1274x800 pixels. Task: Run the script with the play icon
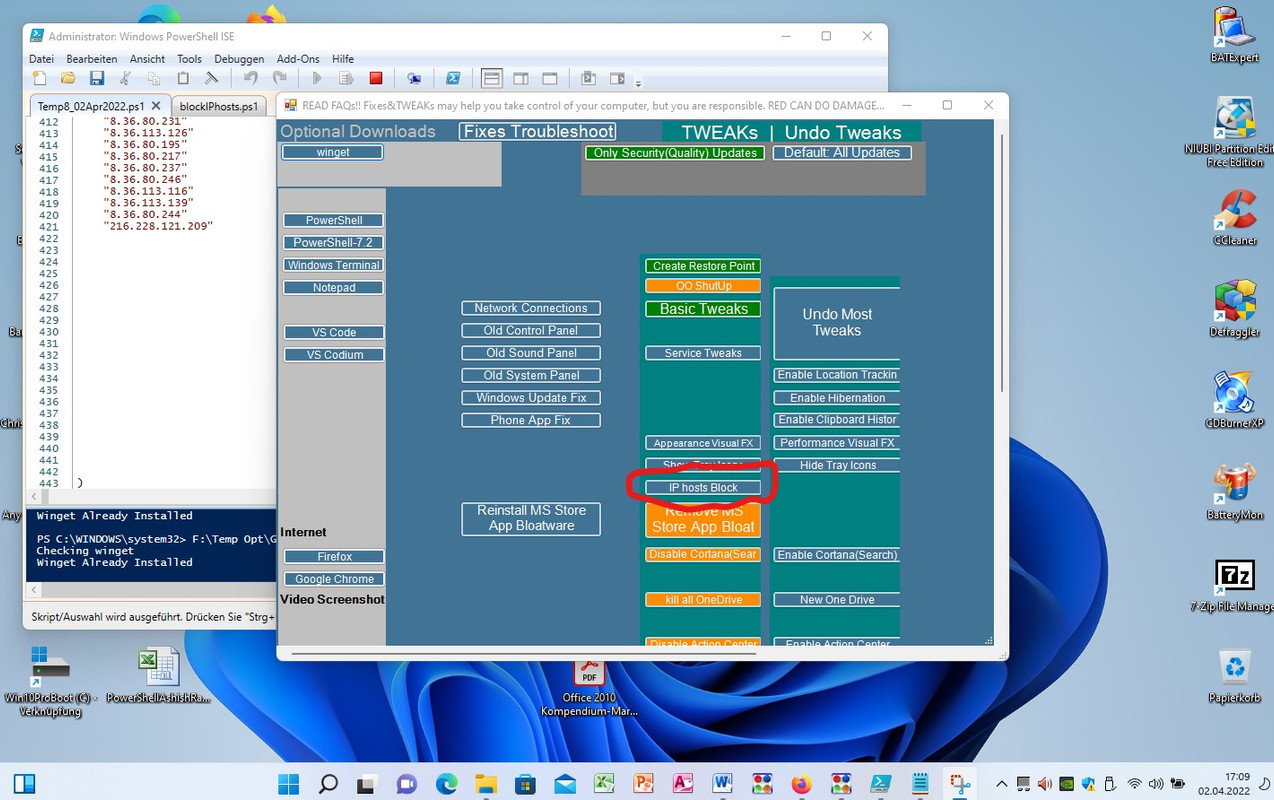point(317,78)
